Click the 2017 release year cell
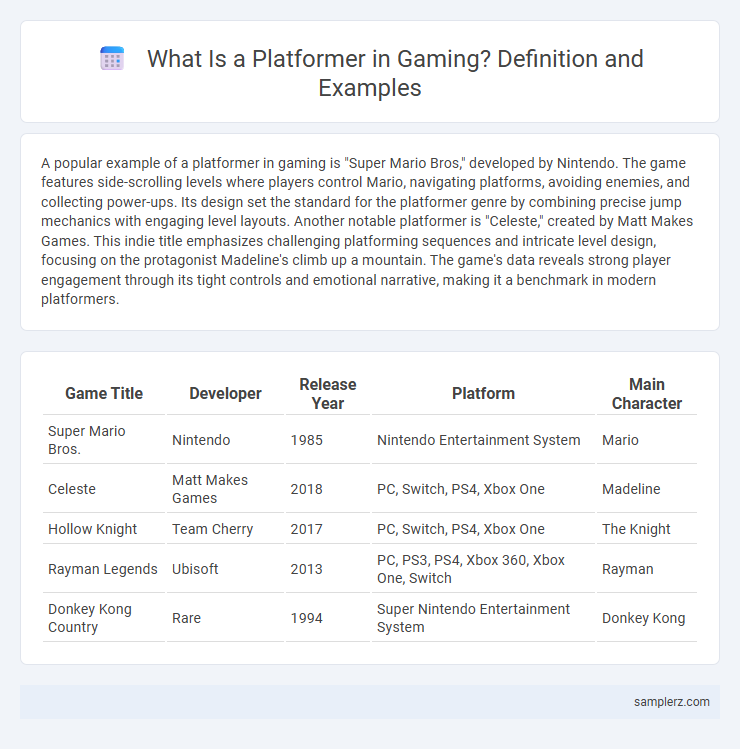The width and height of the screenshot is (740, 749). click(328, 529)
